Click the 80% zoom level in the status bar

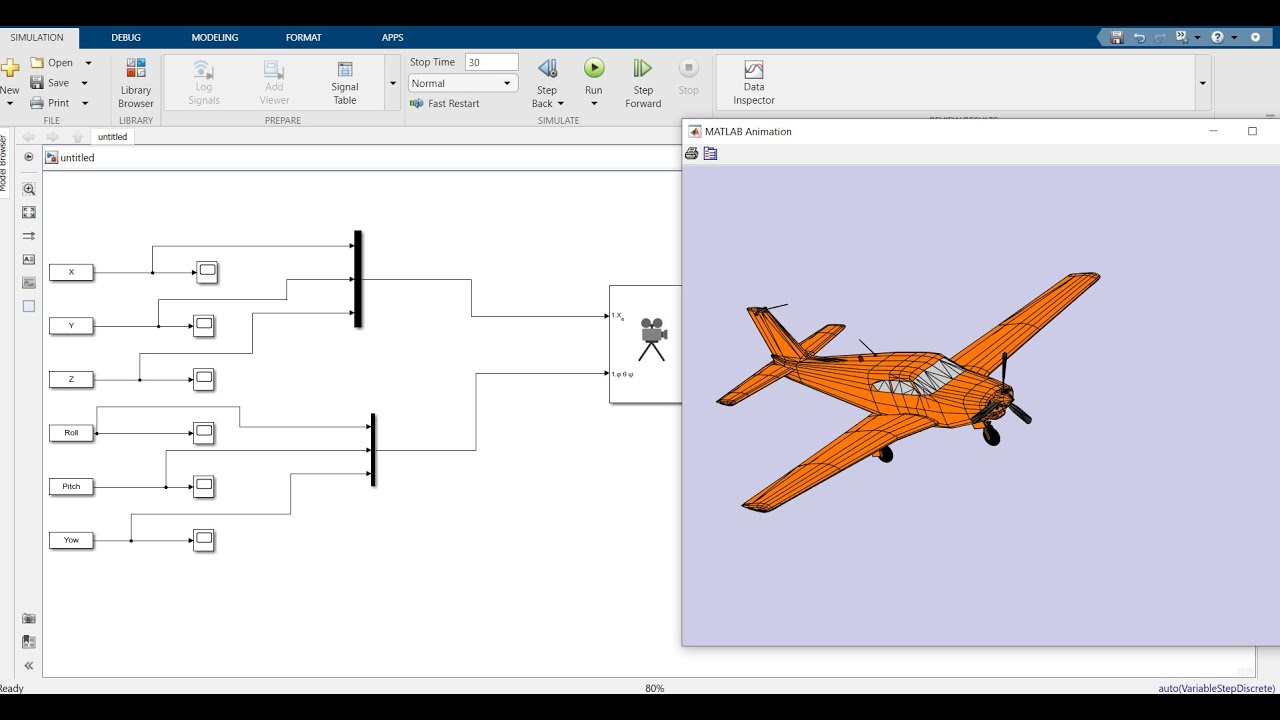655,688
